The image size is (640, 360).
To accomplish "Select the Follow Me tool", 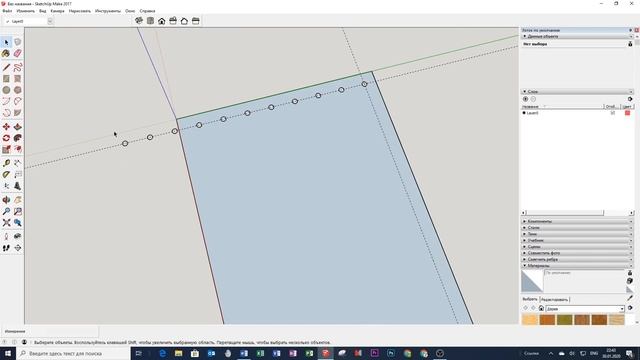I will click(18, 138).
